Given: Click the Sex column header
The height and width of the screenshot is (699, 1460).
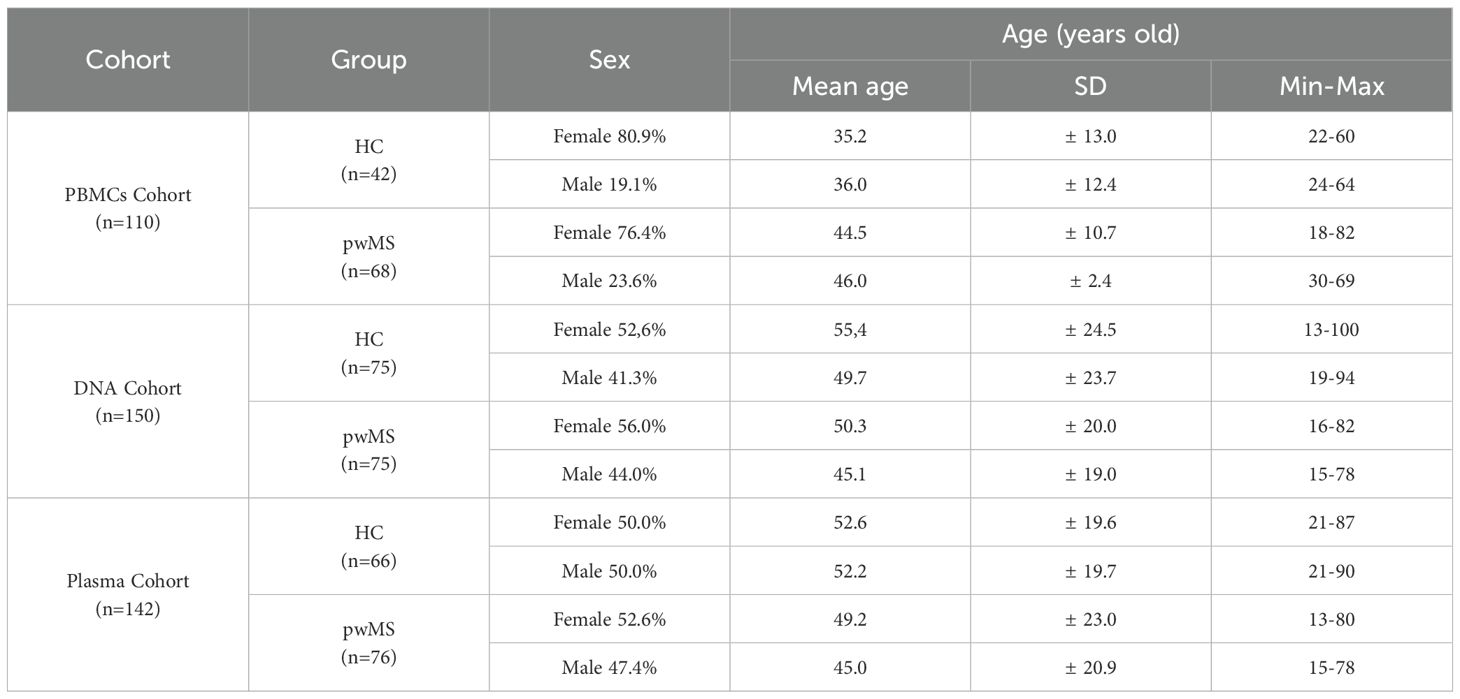Looking at the screenshot, I should 609,60.
